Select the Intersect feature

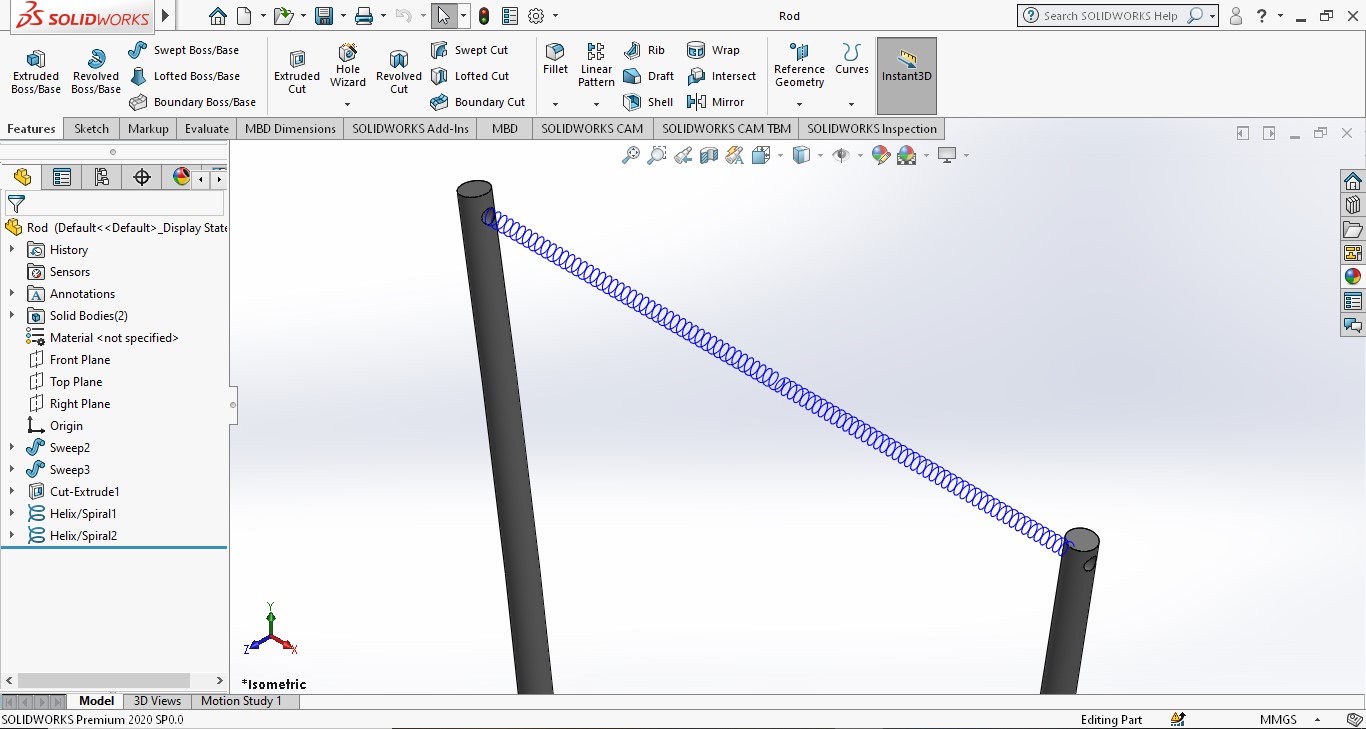(x=721, y=76)
